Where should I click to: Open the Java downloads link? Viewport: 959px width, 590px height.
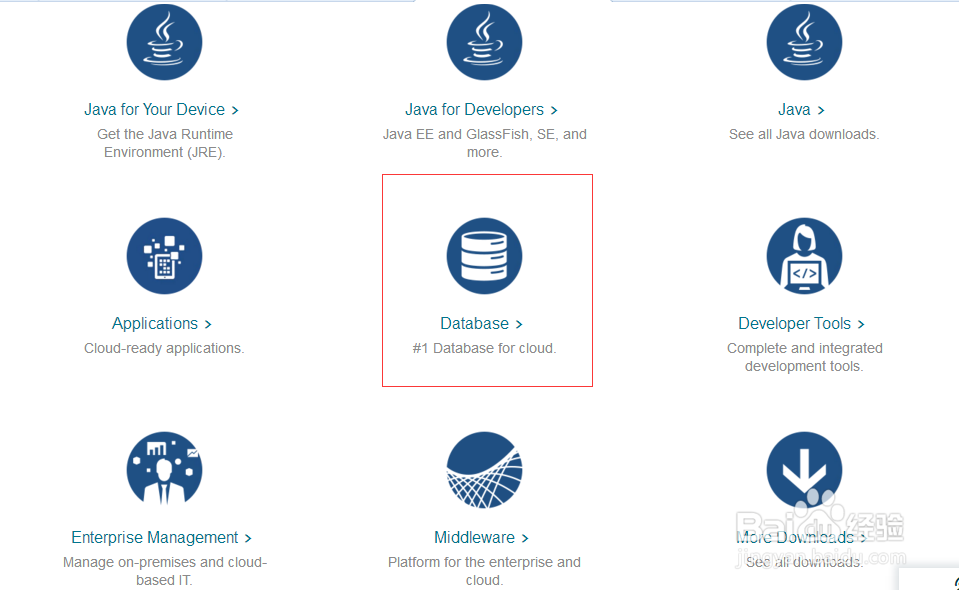click(x=801, y=109)
